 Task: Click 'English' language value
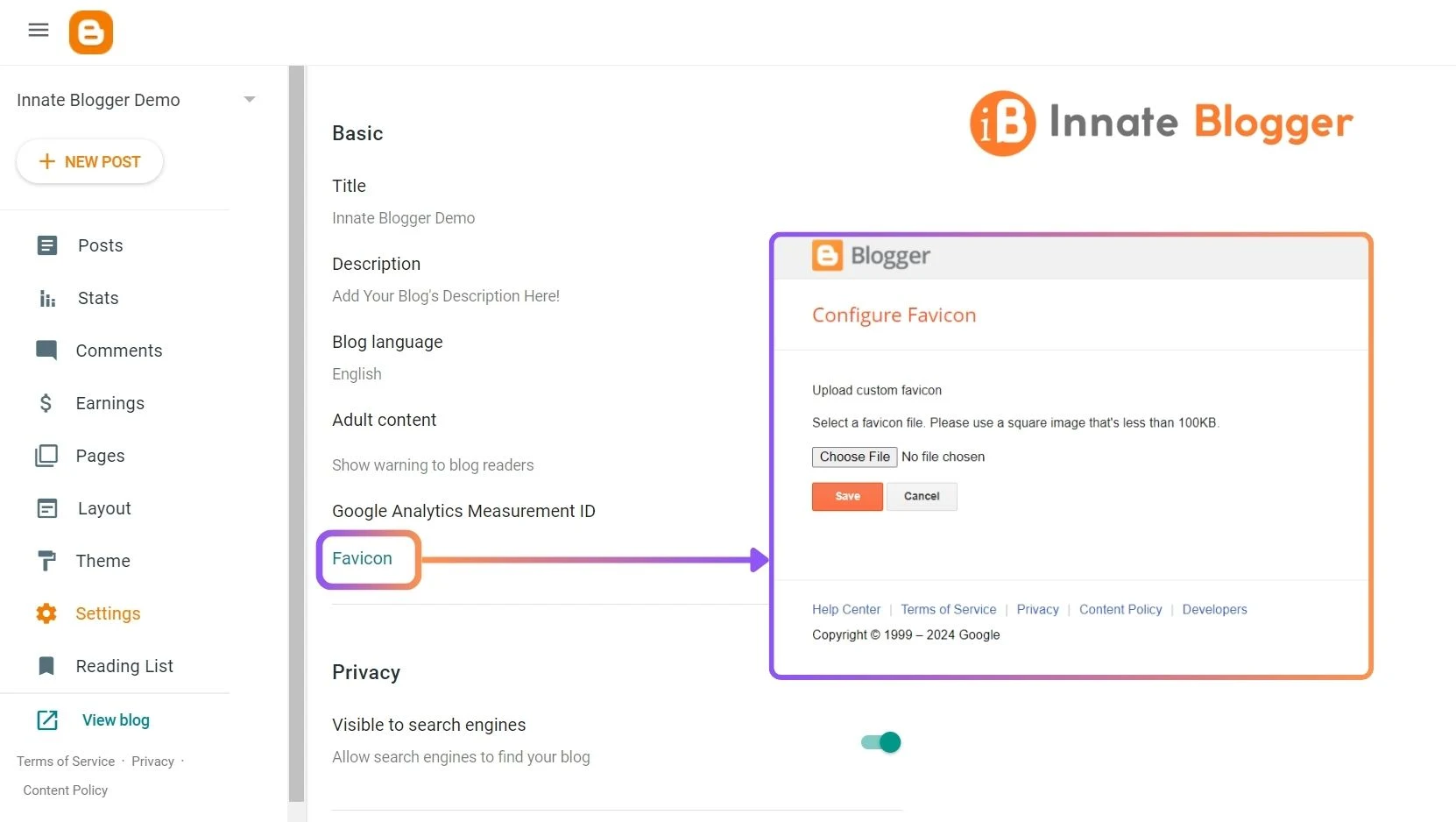pyautogui.click(x=357, y=374)
